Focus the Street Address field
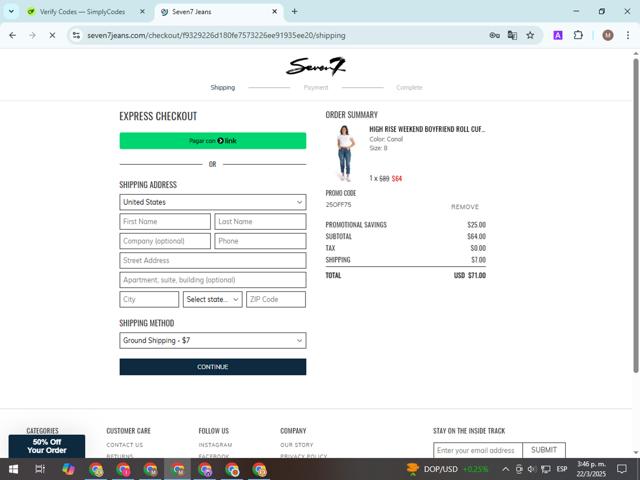Image resolution: width=640 pixels, height=480 pixels. [x=213, y=260]
